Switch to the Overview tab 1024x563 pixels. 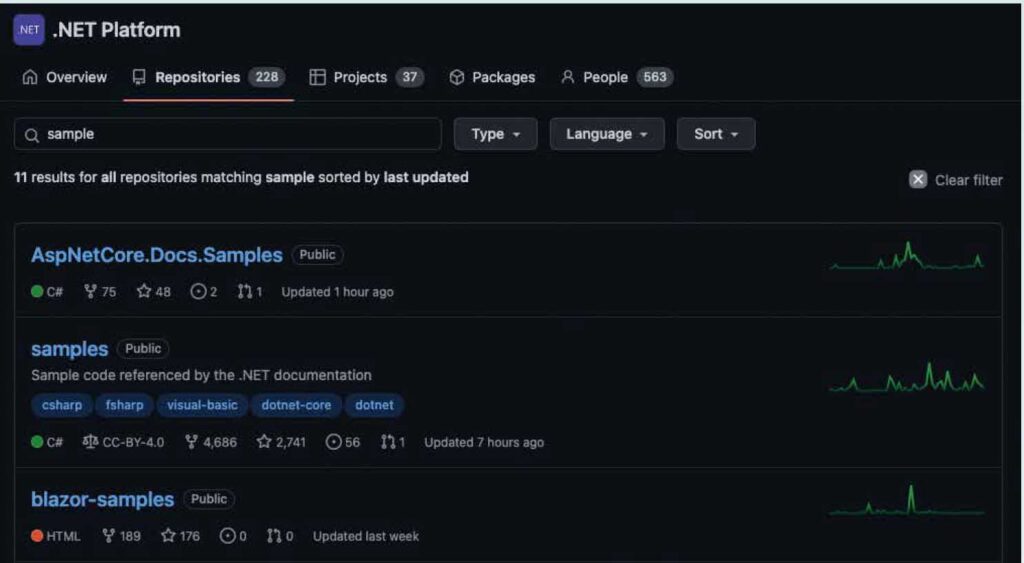[65, 77]
